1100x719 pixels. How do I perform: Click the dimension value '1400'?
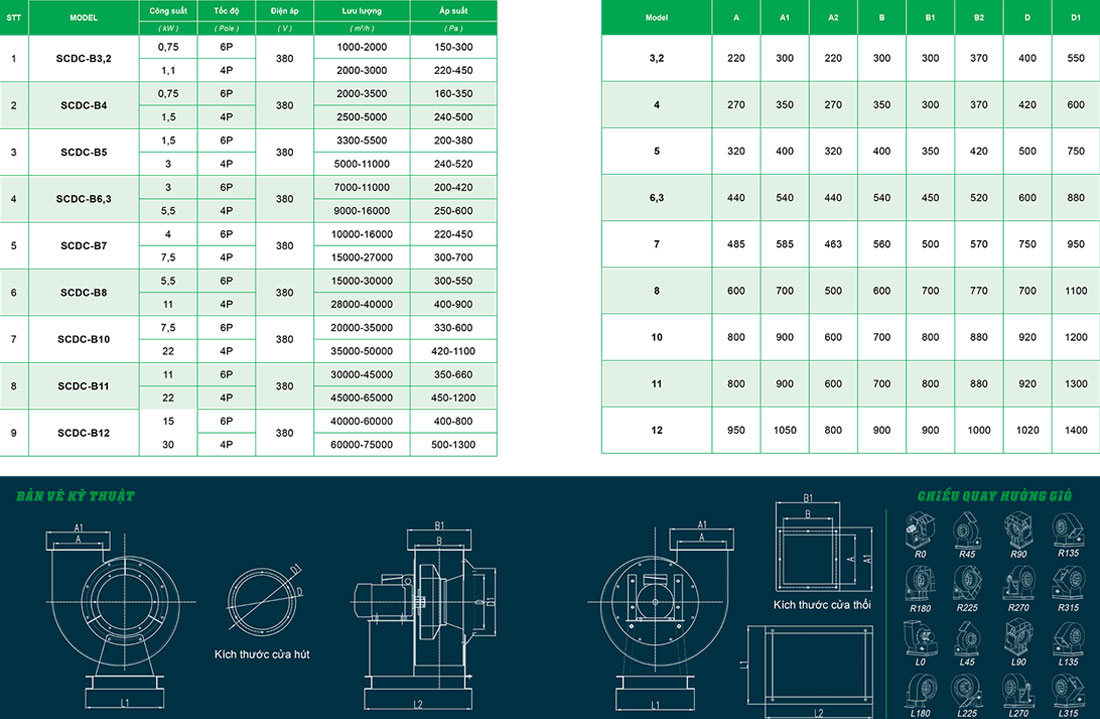1075,430
